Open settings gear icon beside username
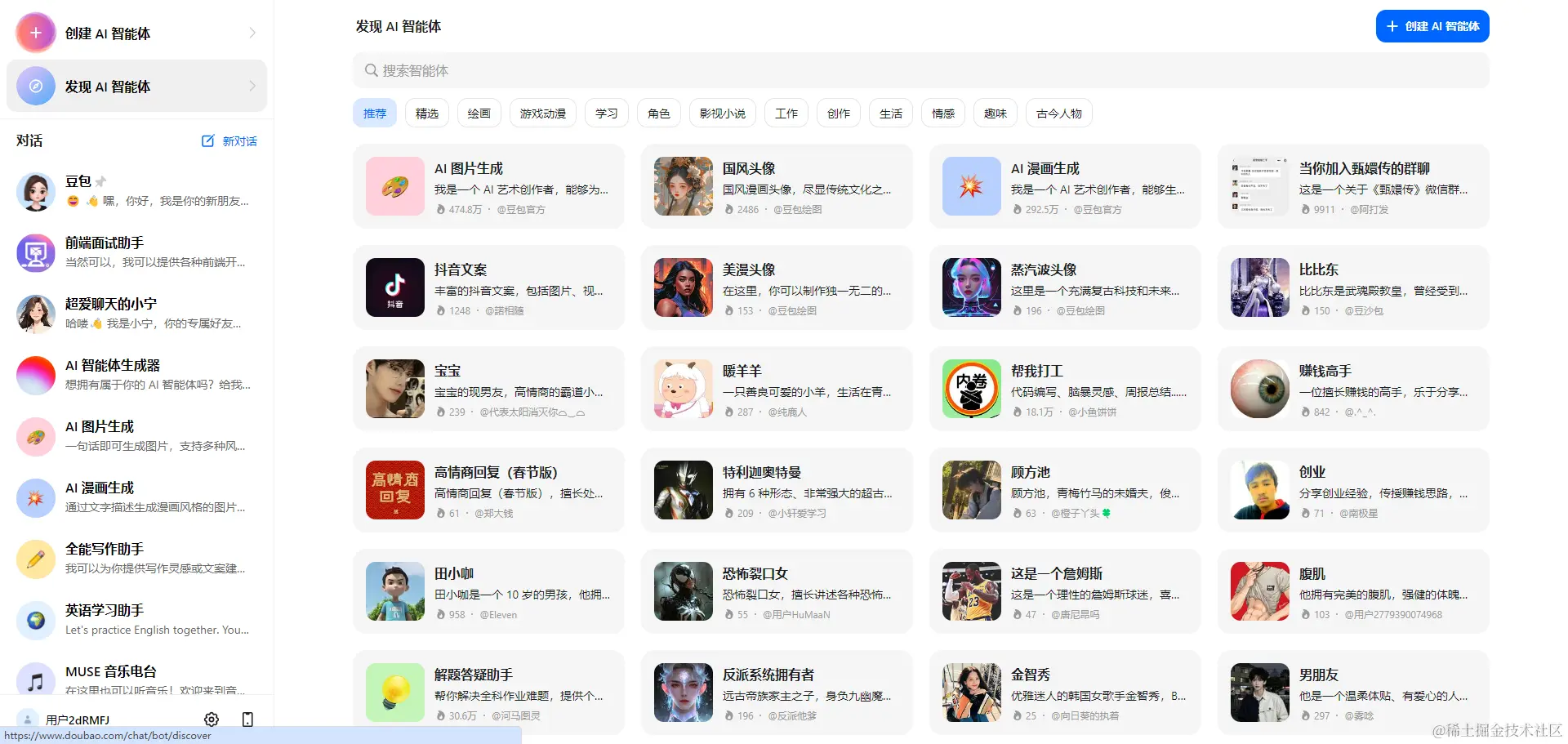The width and height of the screenshot is (1568, 744). coord(212,719)
